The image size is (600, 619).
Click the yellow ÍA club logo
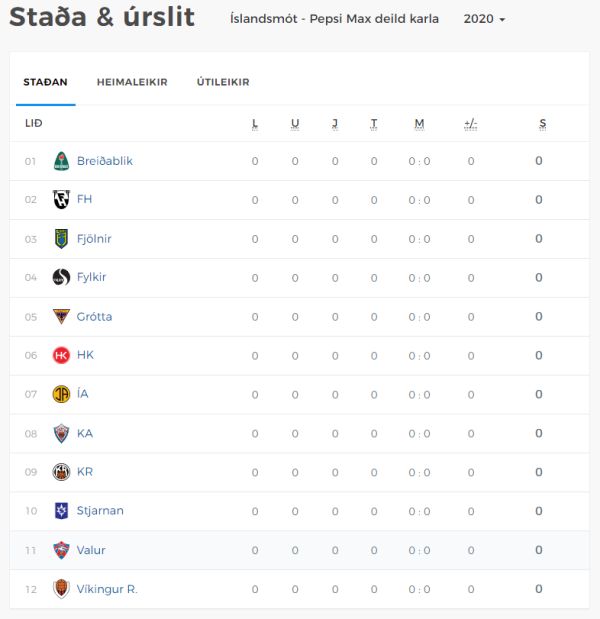61,394
